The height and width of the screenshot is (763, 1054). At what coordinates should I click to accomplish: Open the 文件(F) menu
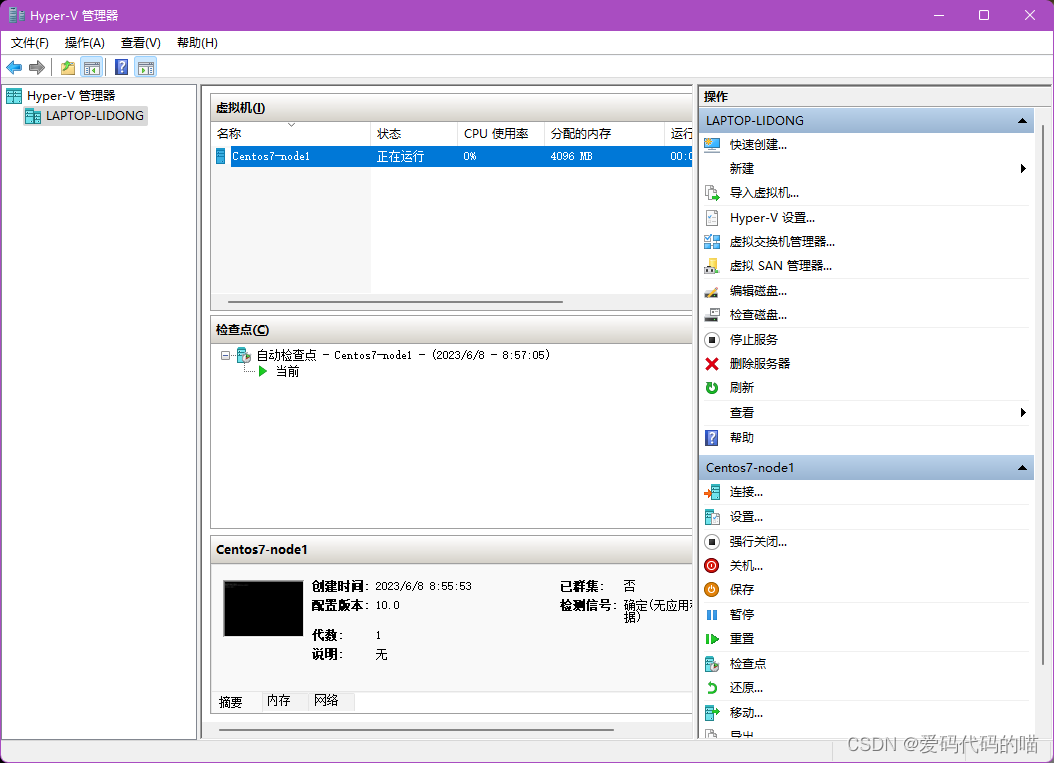tap(30, 43)
